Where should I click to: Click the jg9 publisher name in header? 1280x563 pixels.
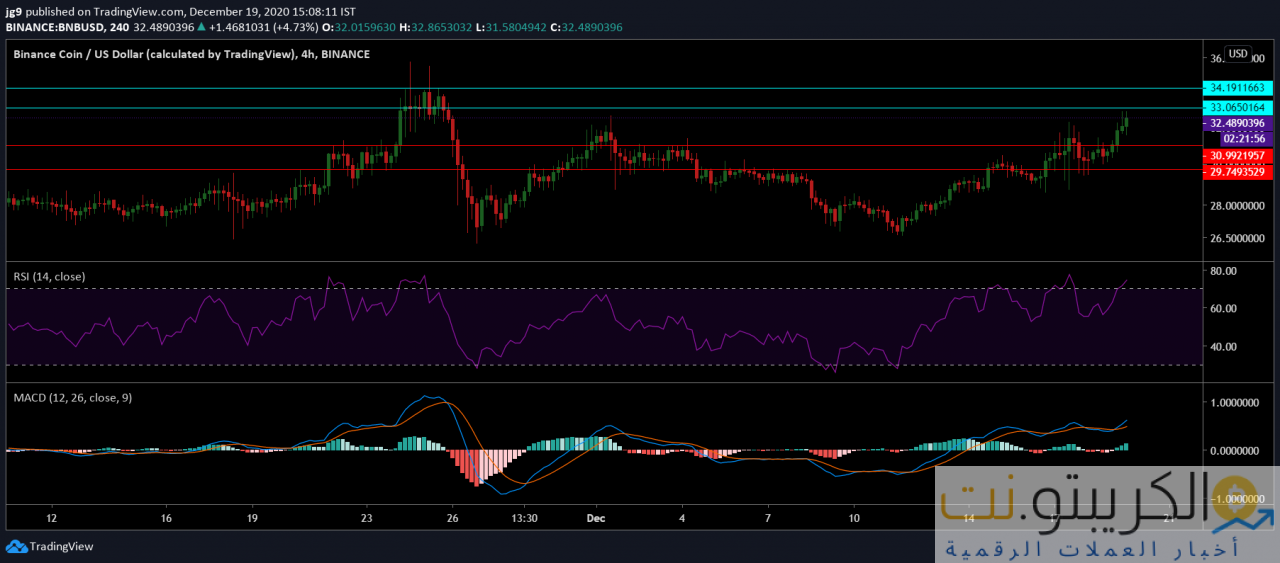click(13, 11)
